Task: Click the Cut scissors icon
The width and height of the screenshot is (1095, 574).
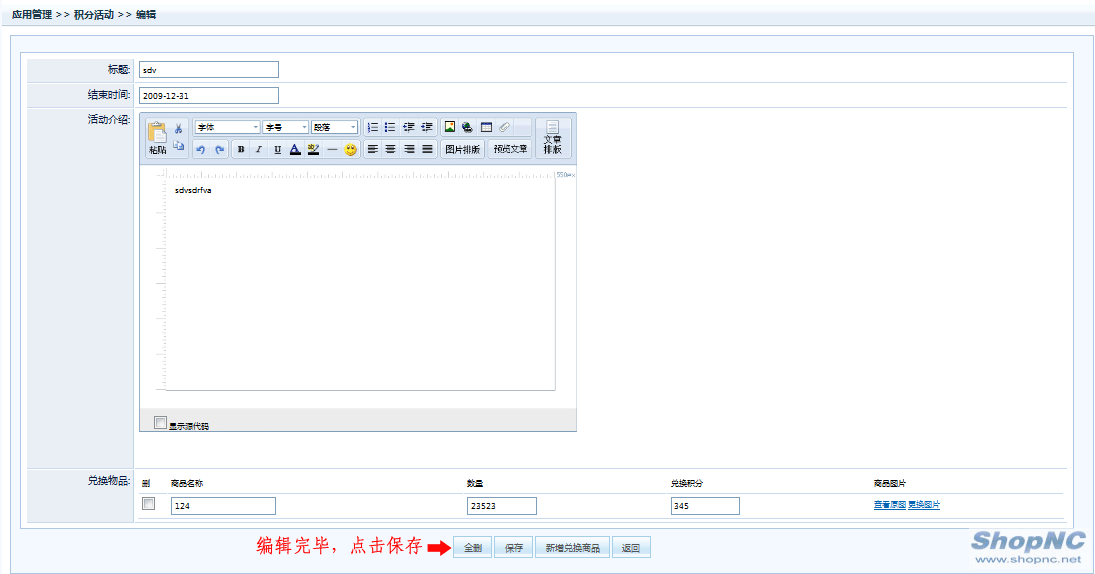Action: tap(179, 128)
